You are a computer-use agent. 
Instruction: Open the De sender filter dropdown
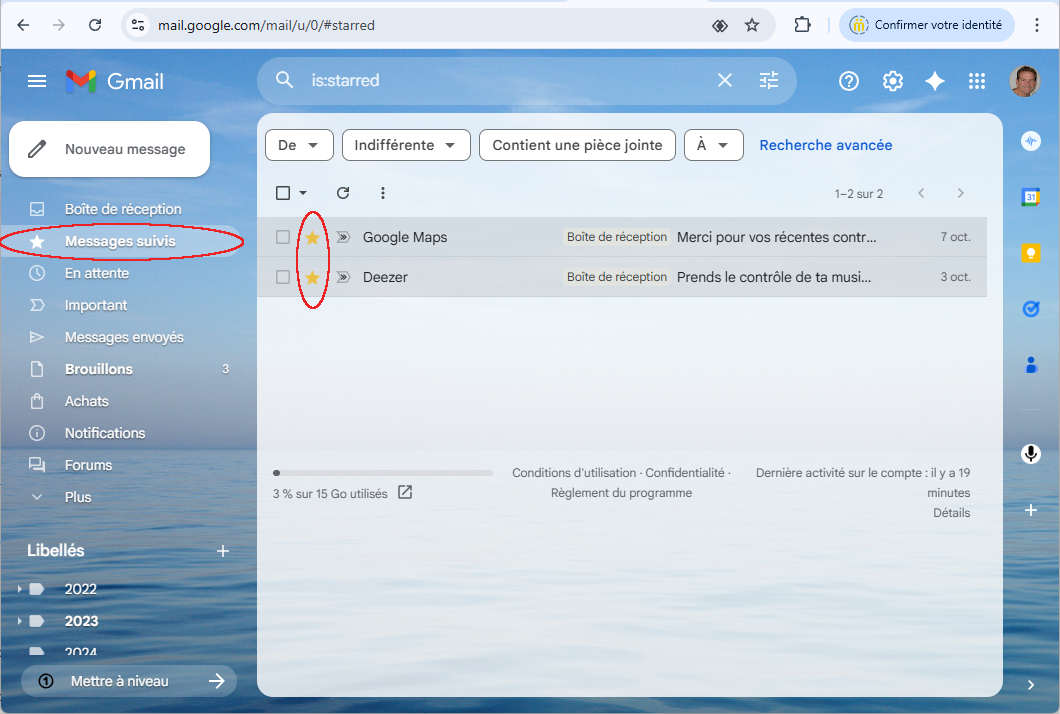(299, 145)
